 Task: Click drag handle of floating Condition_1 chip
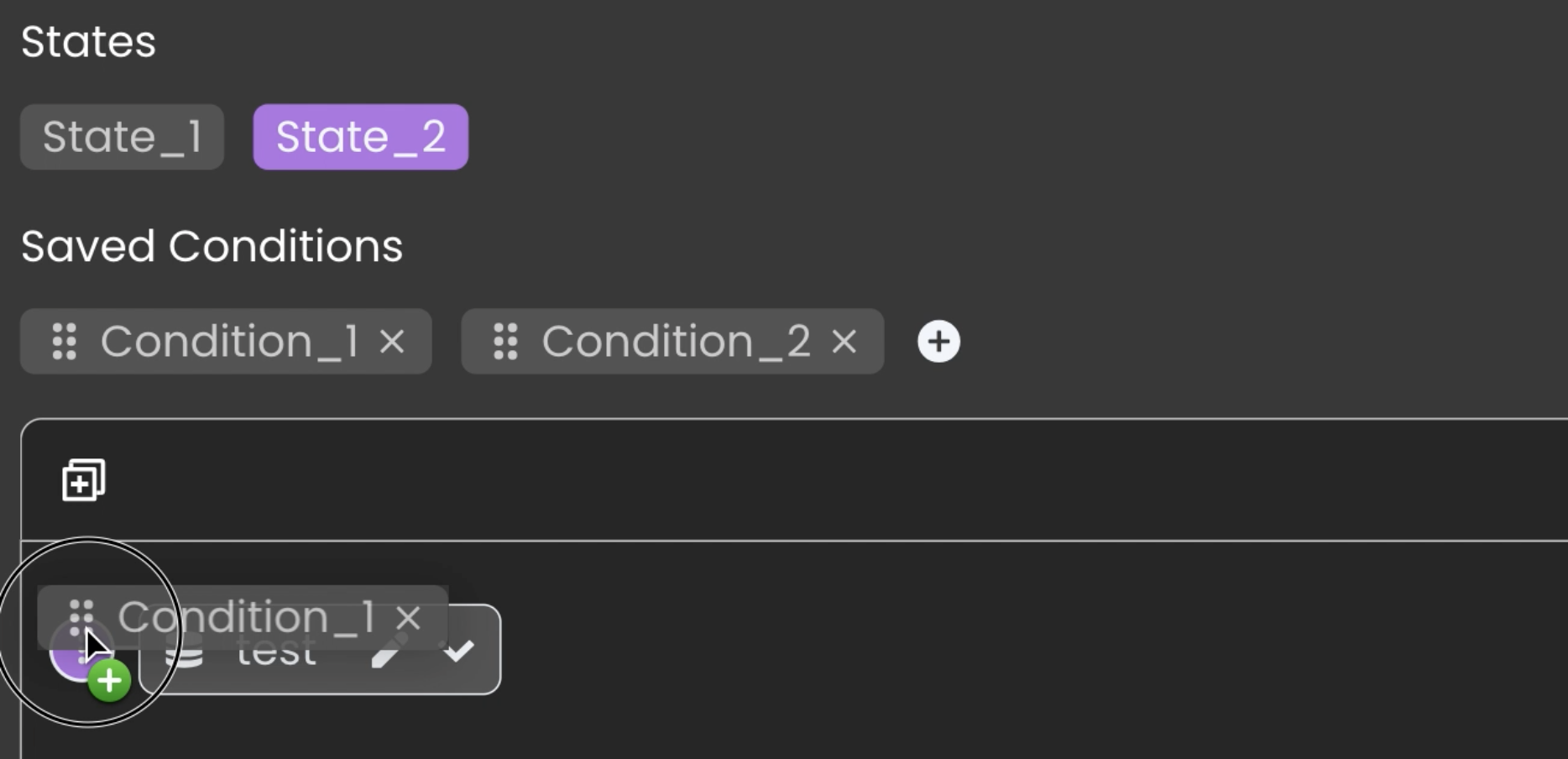pos(81,618)
